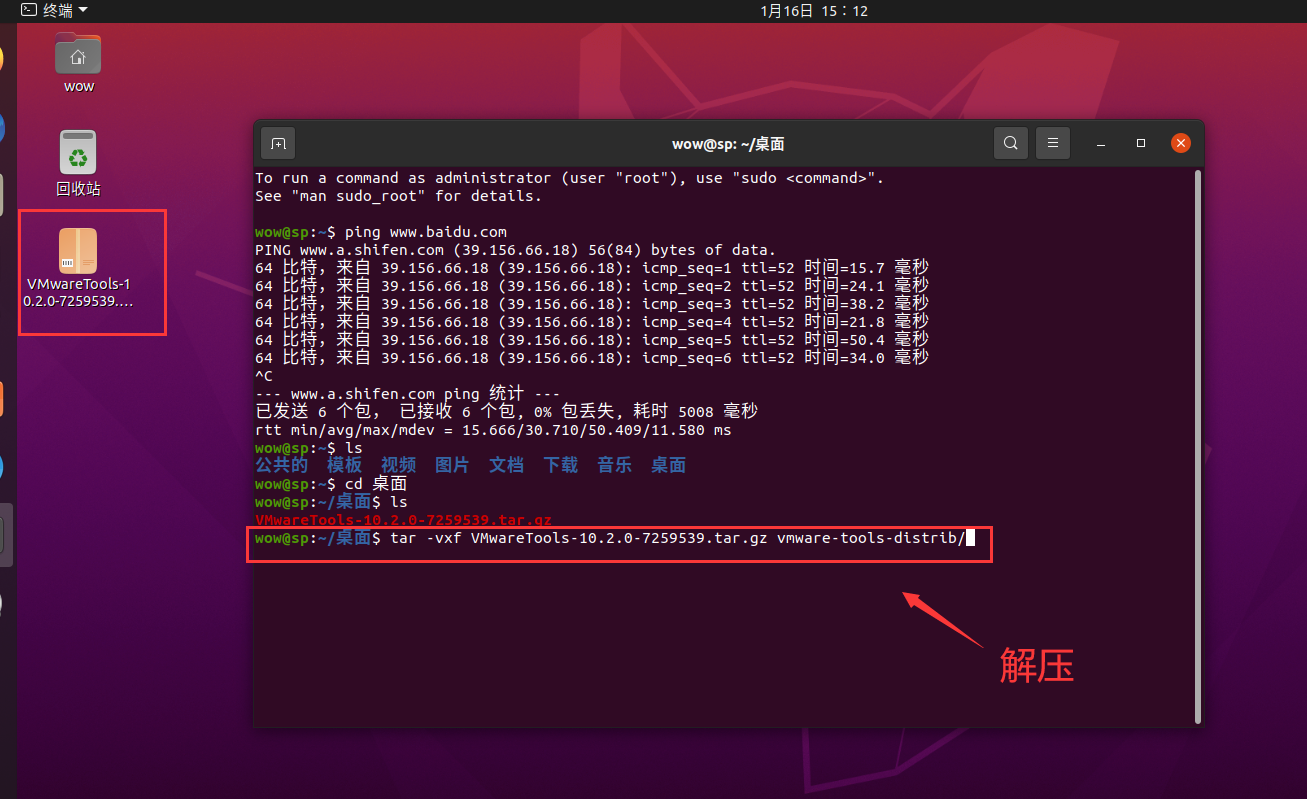Click the 音乐 directory in ls output
Image resolution: width=1307 pixels, height=799 pixels.
[614, 465]
